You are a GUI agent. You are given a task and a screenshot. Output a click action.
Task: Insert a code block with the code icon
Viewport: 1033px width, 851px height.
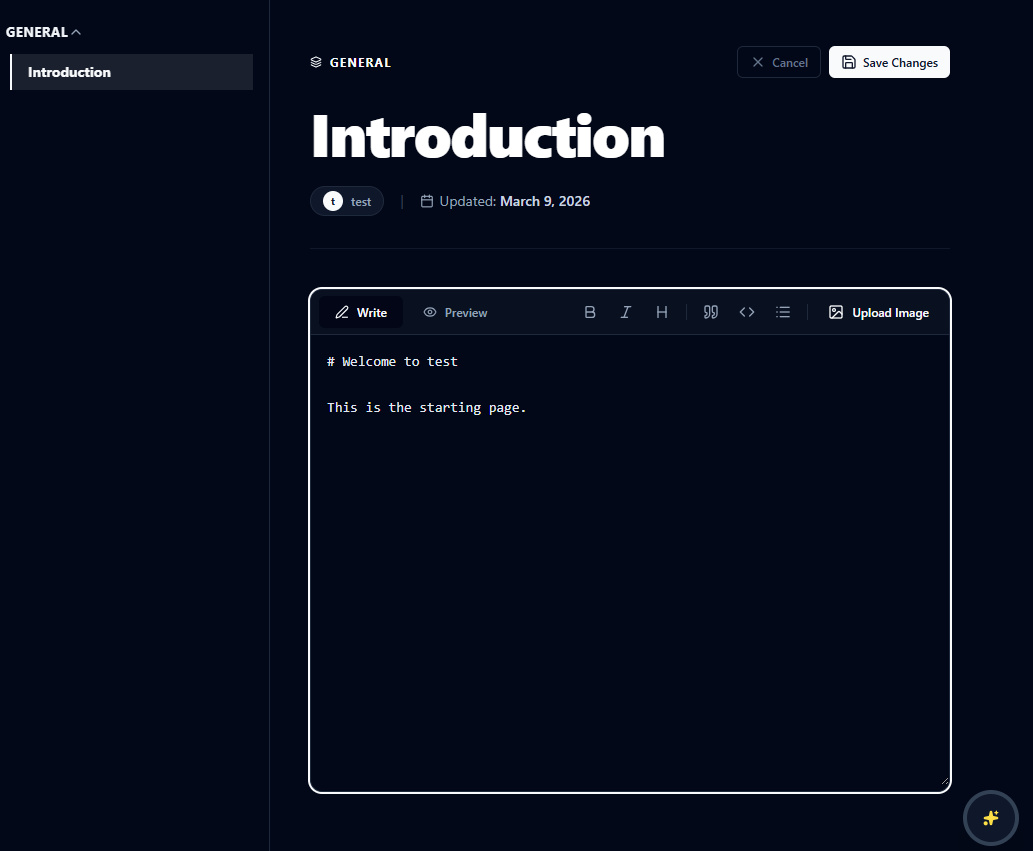coord(747,312)
